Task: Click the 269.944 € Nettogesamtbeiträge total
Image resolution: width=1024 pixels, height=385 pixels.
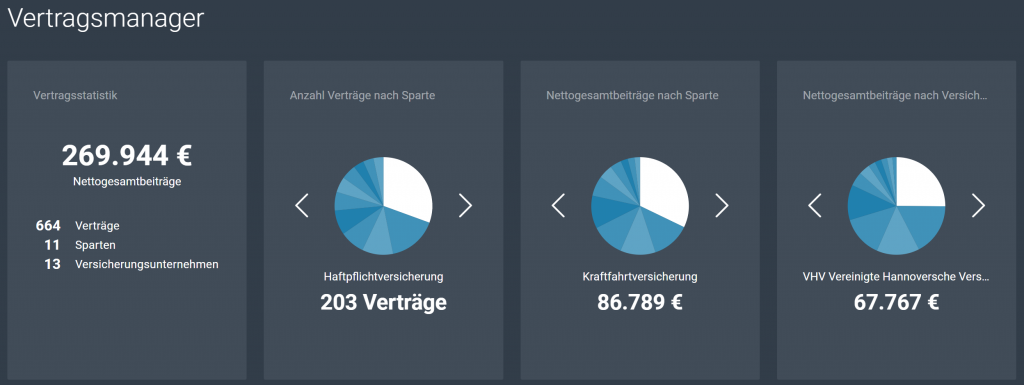Action: coord(127,155)
